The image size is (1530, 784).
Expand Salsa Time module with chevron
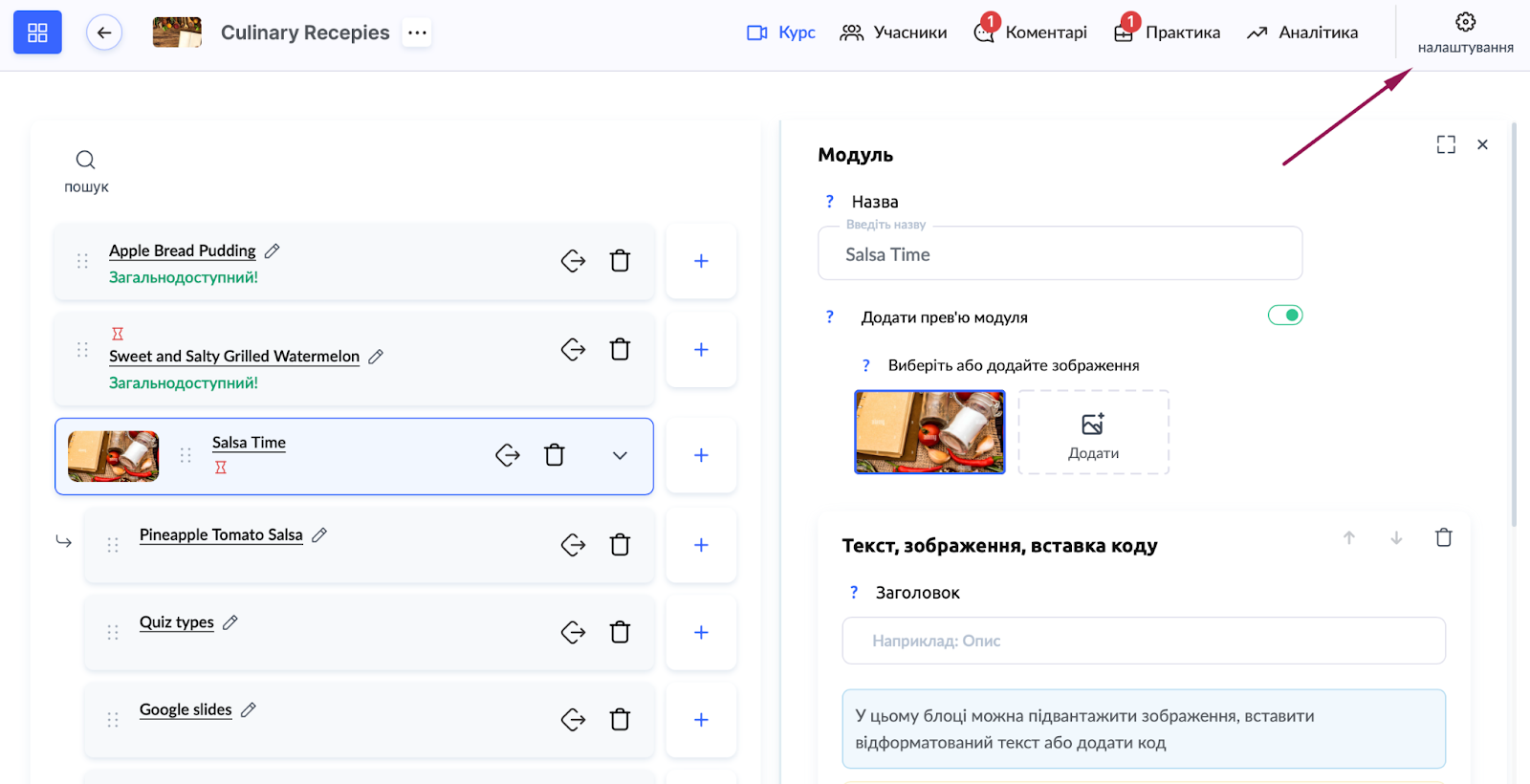coord(620,456)
